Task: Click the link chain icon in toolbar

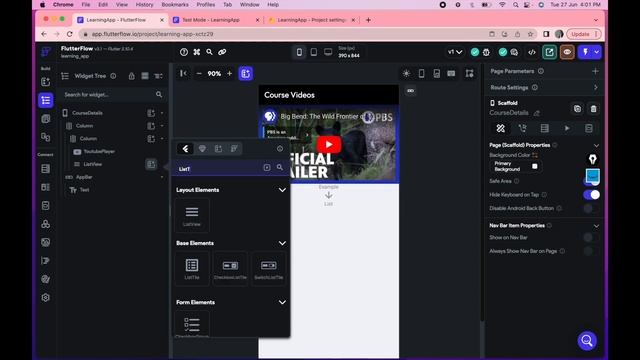Action: tap(222, 52)
